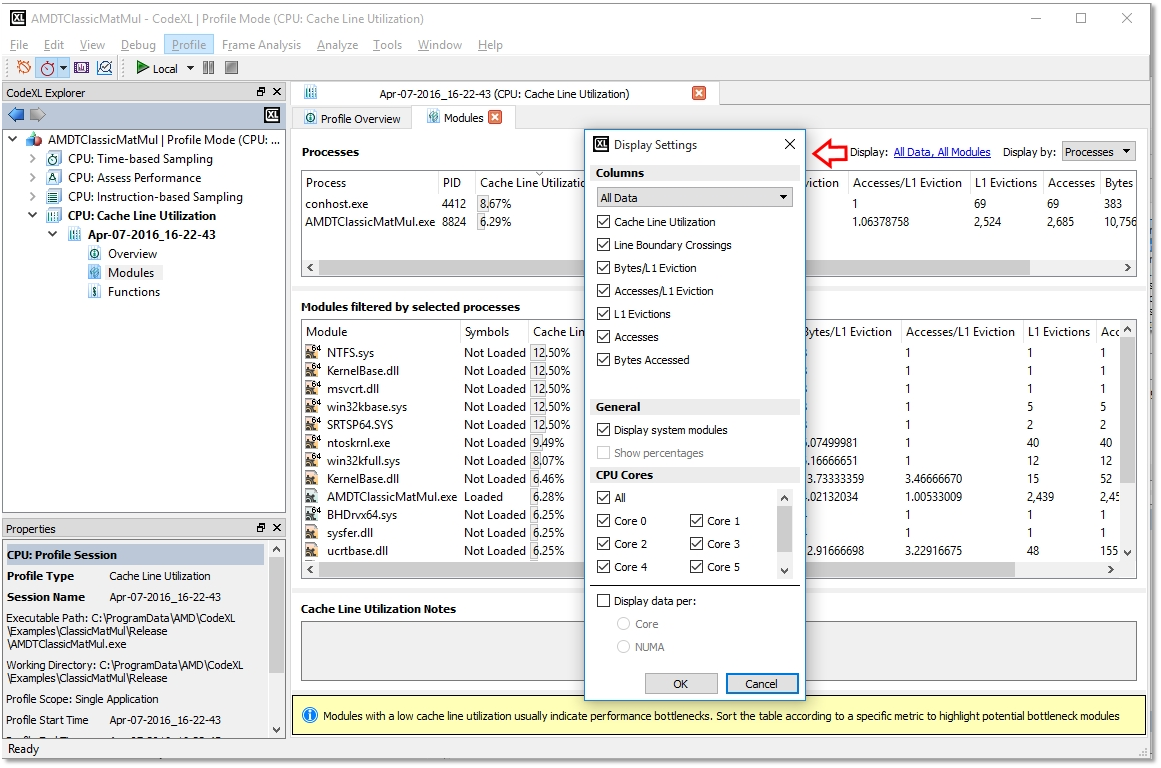Navigate forward with gray arrow in Explorer
This screenshot has width=1161, height=768.
(38, 115)
